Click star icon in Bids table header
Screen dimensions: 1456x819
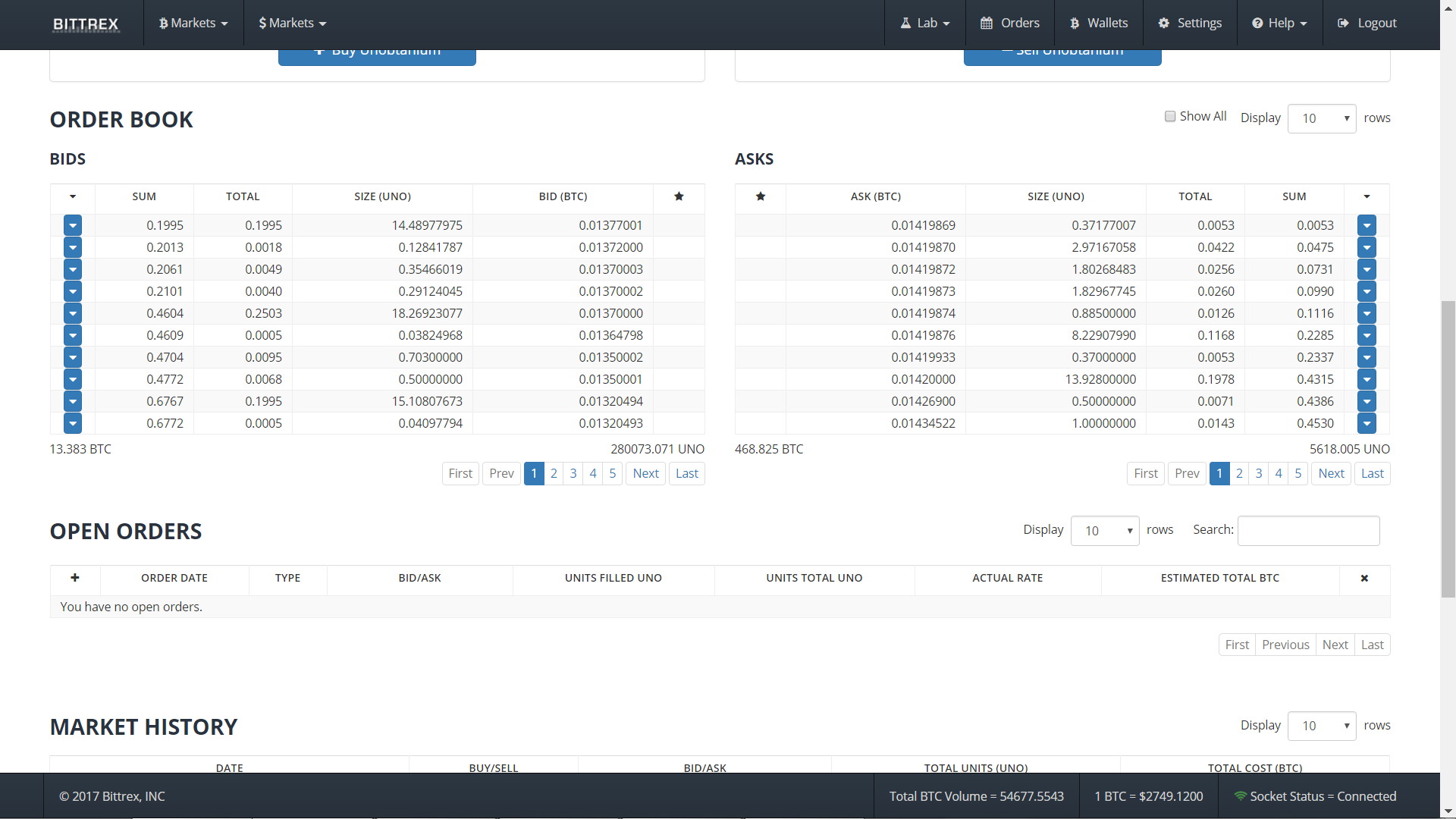point(679,196)
